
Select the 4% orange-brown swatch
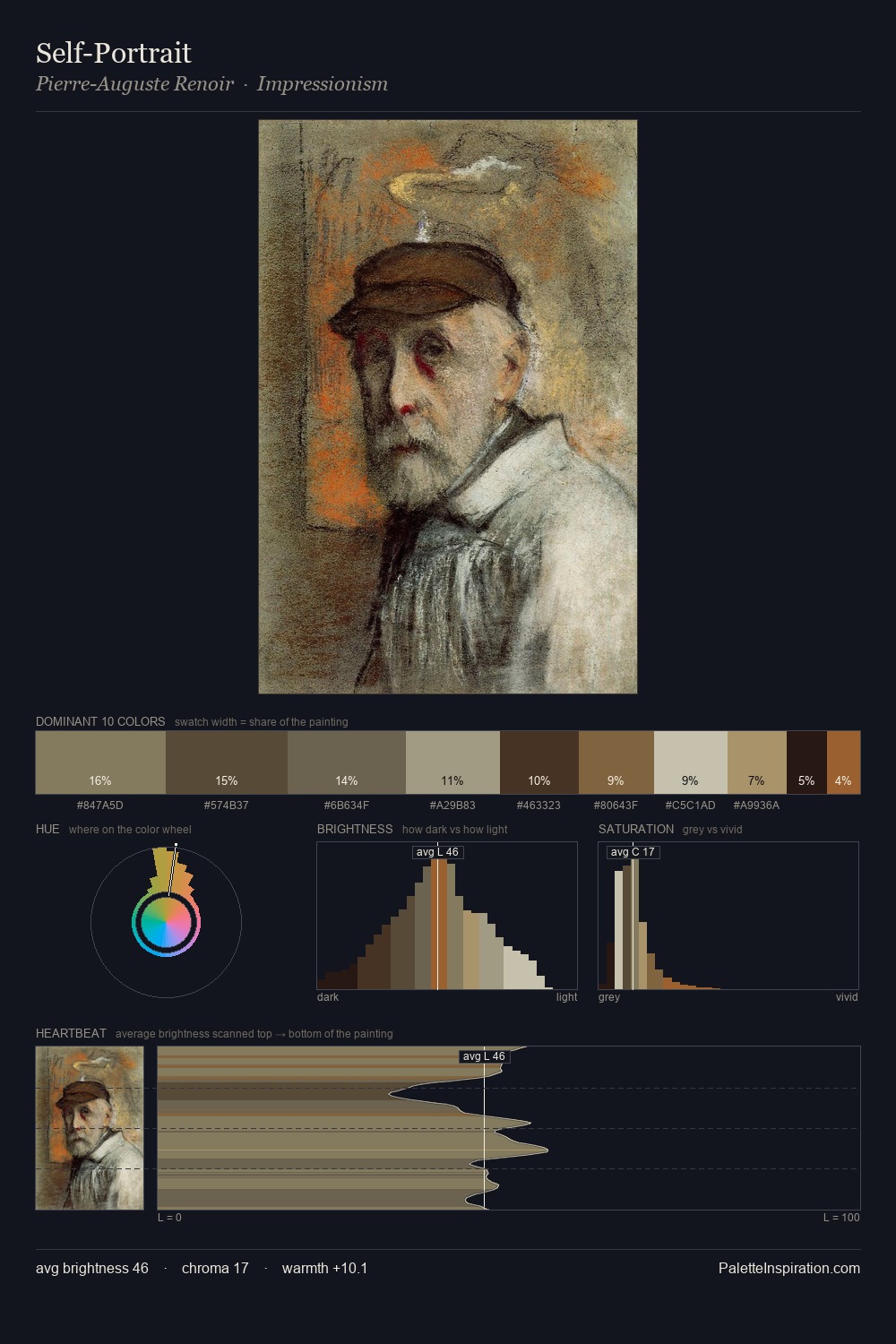coord(843,762)
